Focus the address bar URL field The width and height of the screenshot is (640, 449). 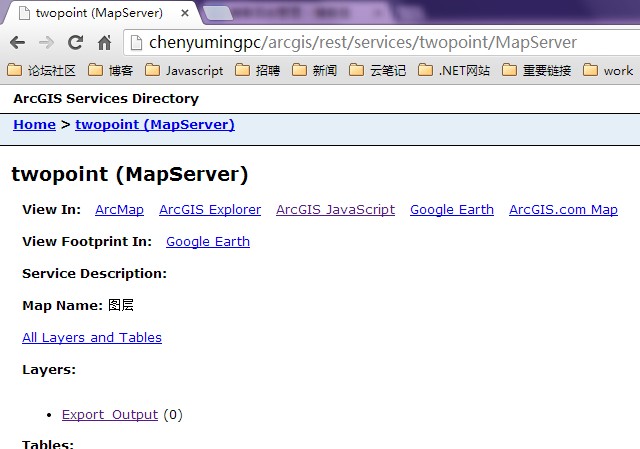[x=384, y=42]
